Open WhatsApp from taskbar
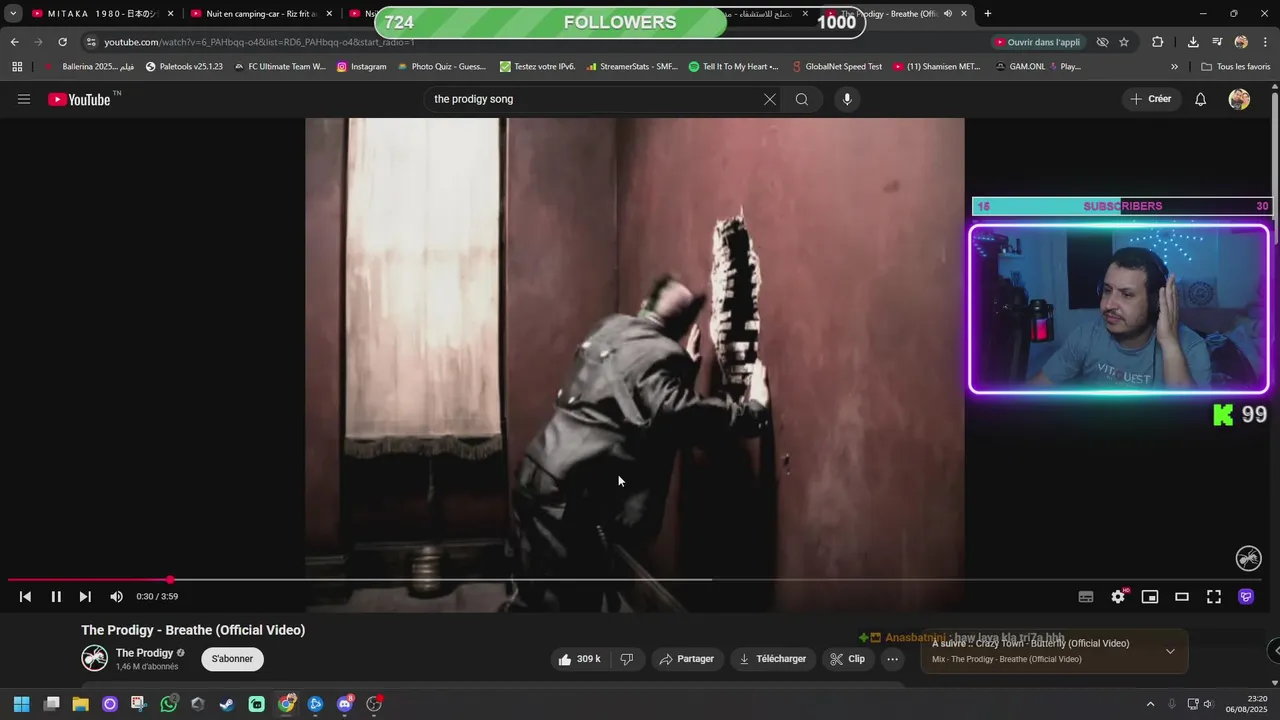The height and width of the screenshot is (720, 1280). 169,704
